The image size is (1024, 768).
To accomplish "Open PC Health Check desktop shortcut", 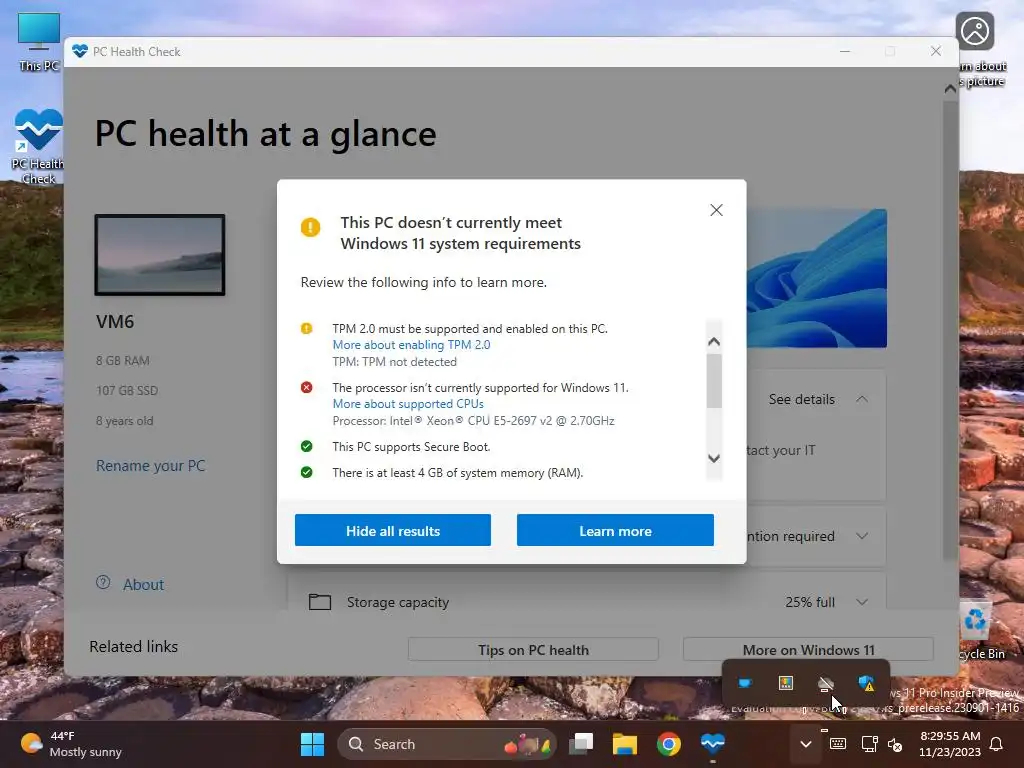I will tap(39, 147).
